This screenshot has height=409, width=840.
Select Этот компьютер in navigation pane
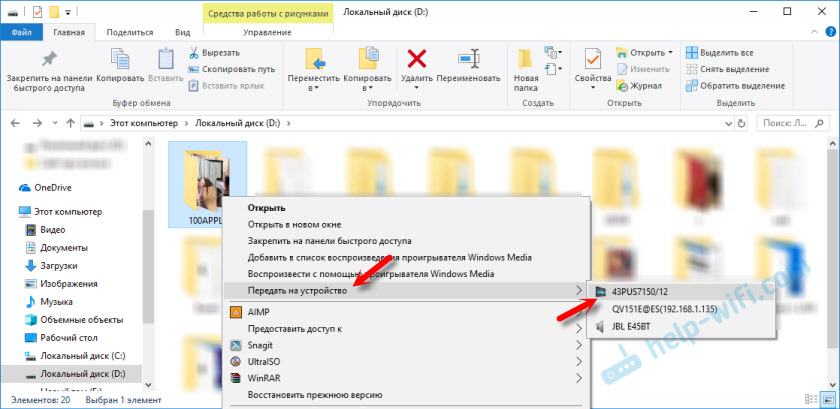tap(60, 212)
